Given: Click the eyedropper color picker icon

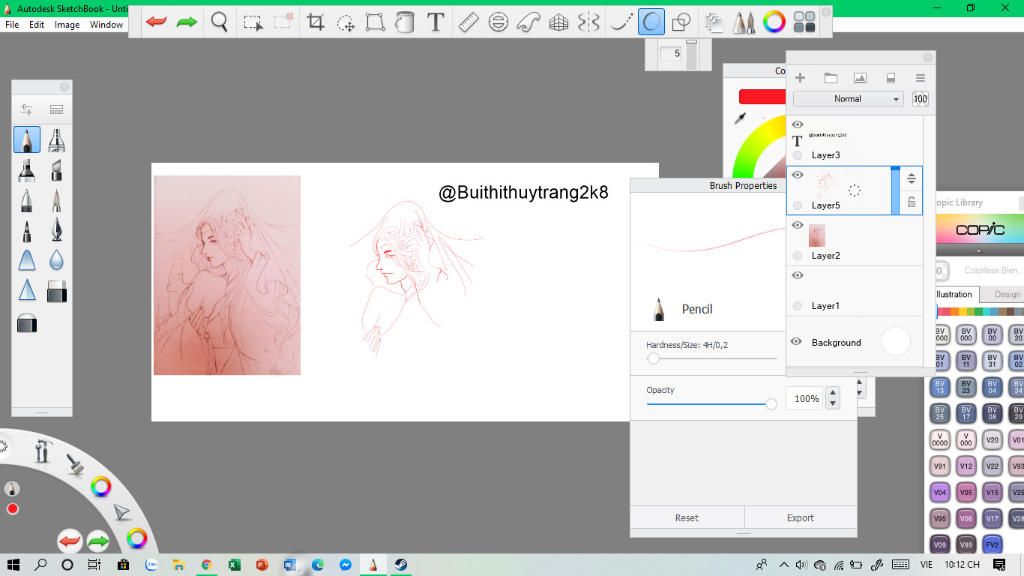Looking at the screenshot, I should coord(740,118).
